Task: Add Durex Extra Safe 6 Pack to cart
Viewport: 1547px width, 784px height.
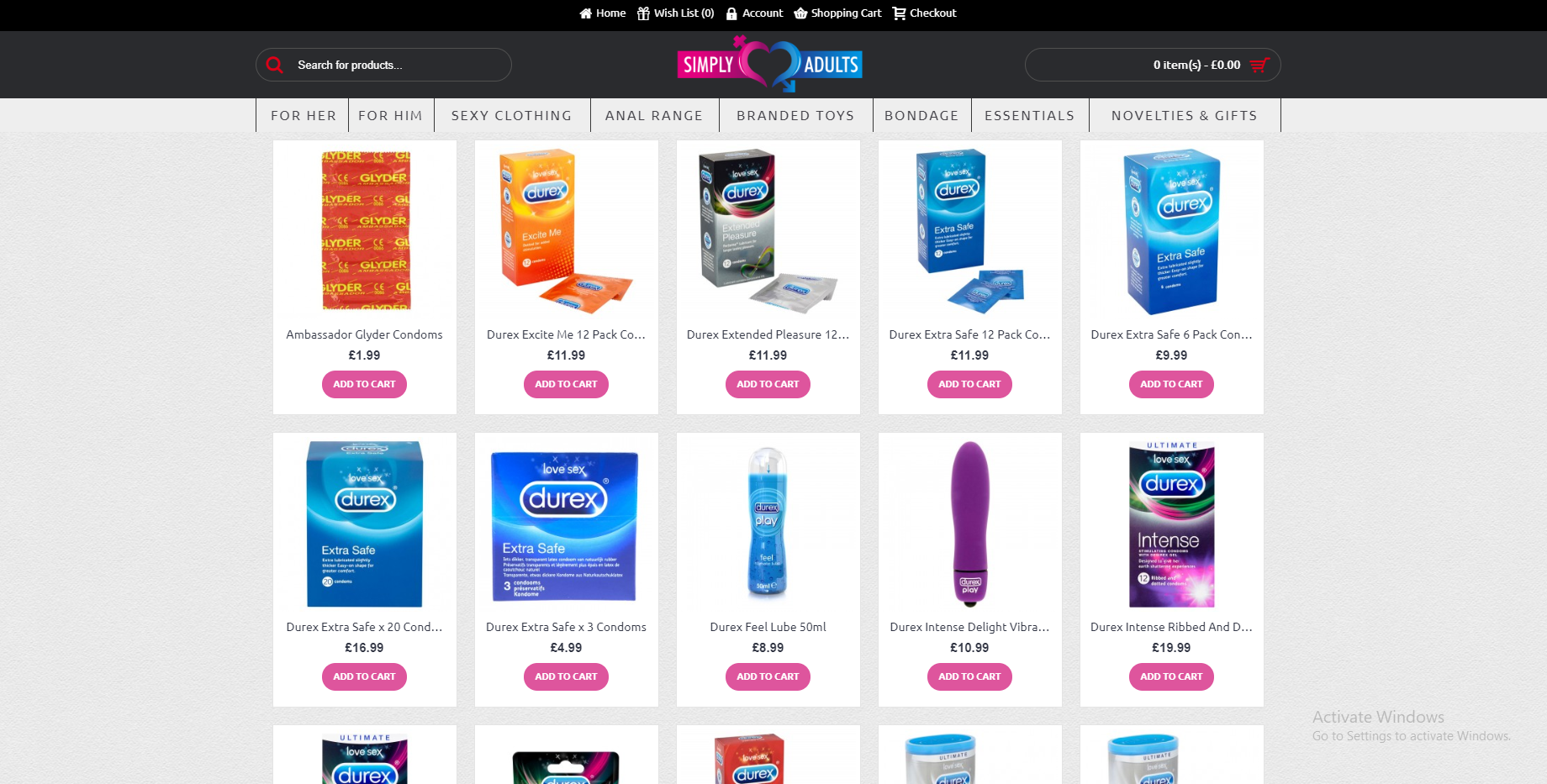Action: [x=1171, y=384]
